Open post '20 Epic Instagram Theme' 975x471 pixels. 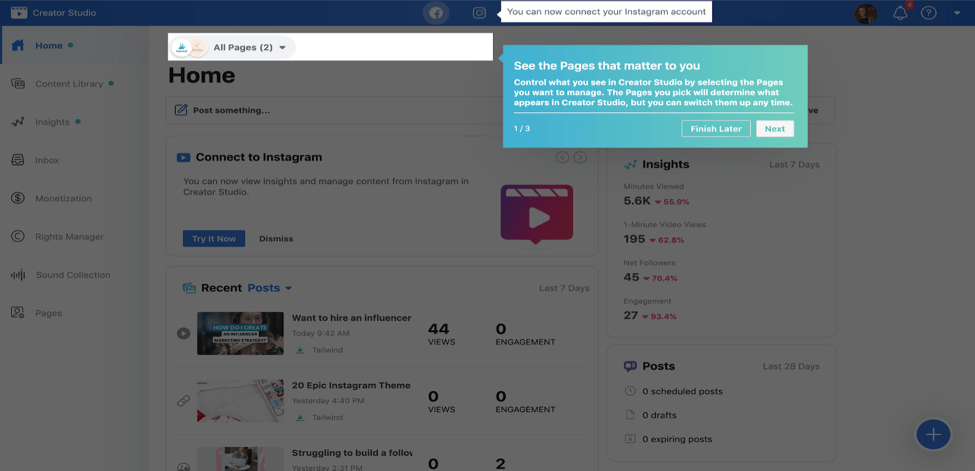point(351,385)
